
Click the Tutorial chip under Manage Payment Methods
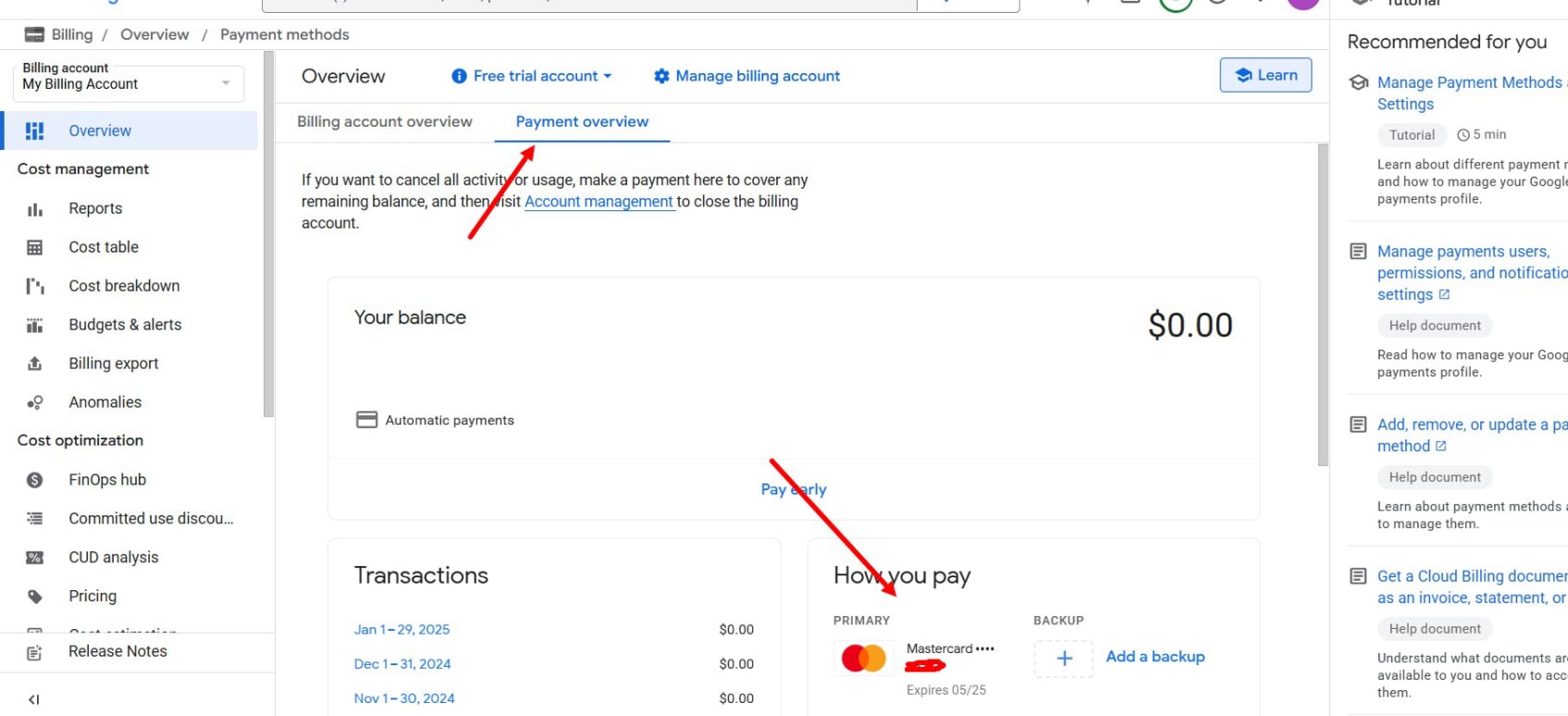(1412, 135)
